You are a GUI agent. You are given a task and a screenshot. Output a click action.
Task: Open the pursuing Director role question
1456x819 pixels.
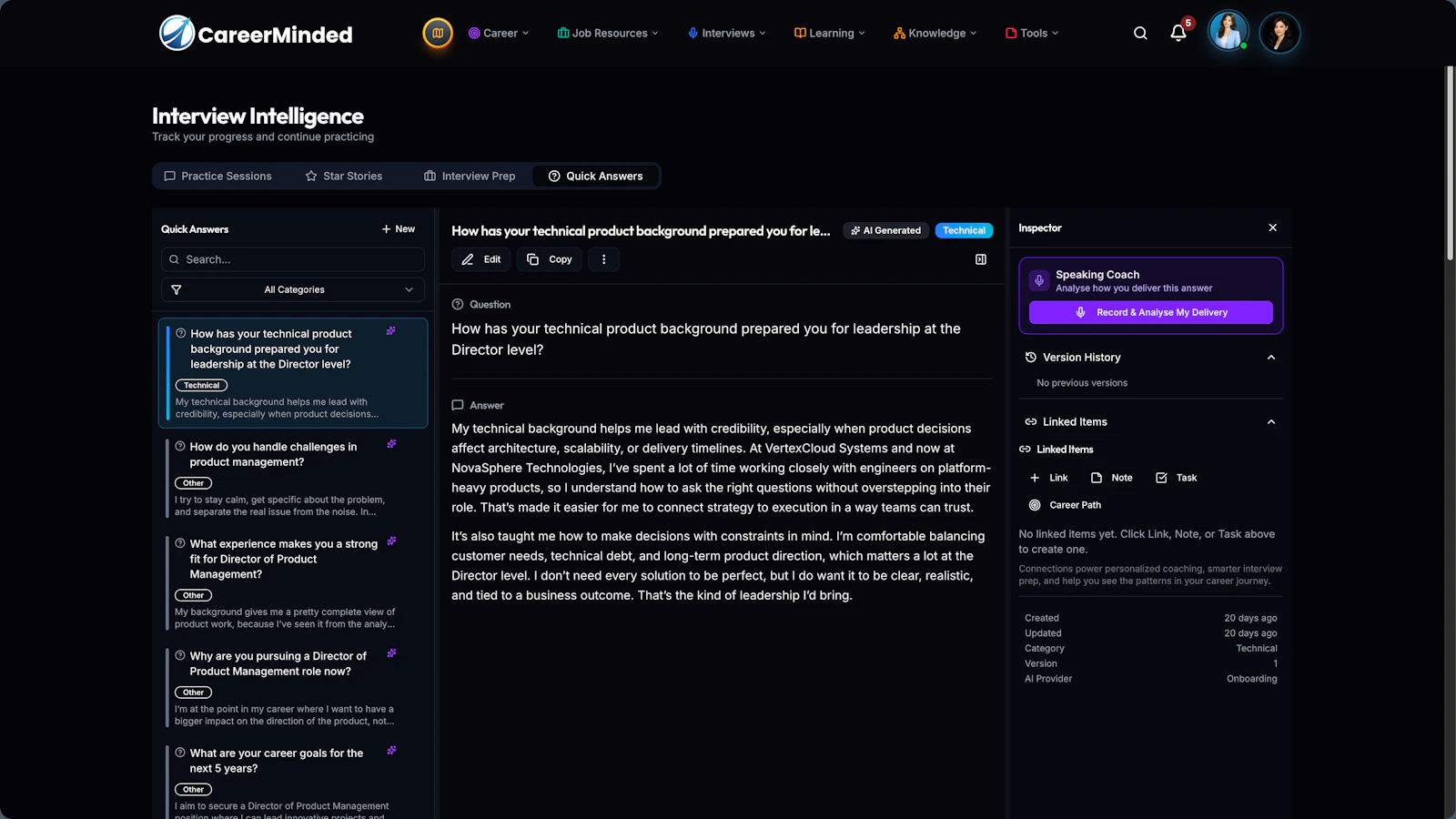(x=293, y=688)
